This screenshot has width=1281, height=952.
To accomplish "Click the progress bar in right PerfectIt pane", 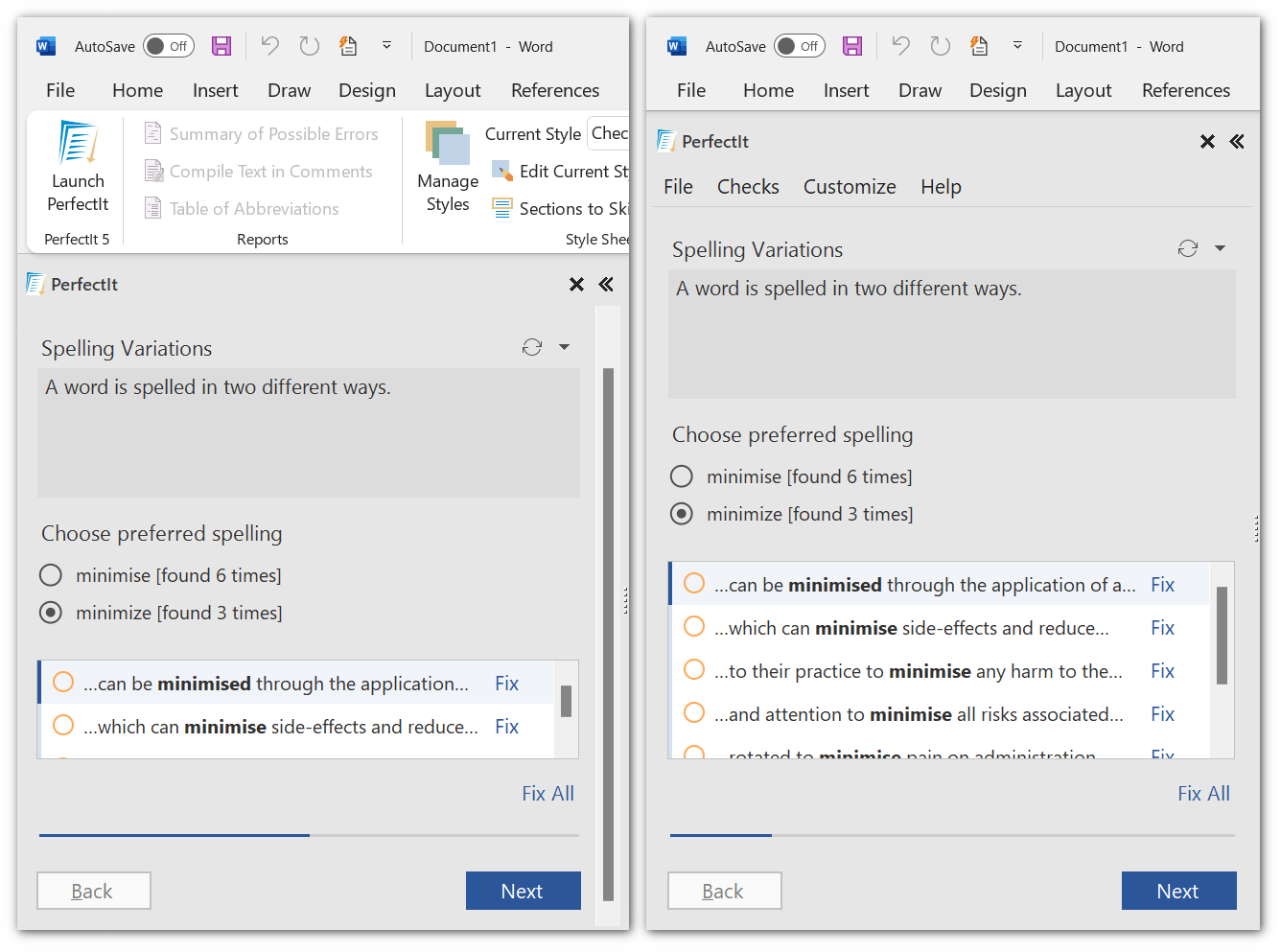I will point(952,836).
